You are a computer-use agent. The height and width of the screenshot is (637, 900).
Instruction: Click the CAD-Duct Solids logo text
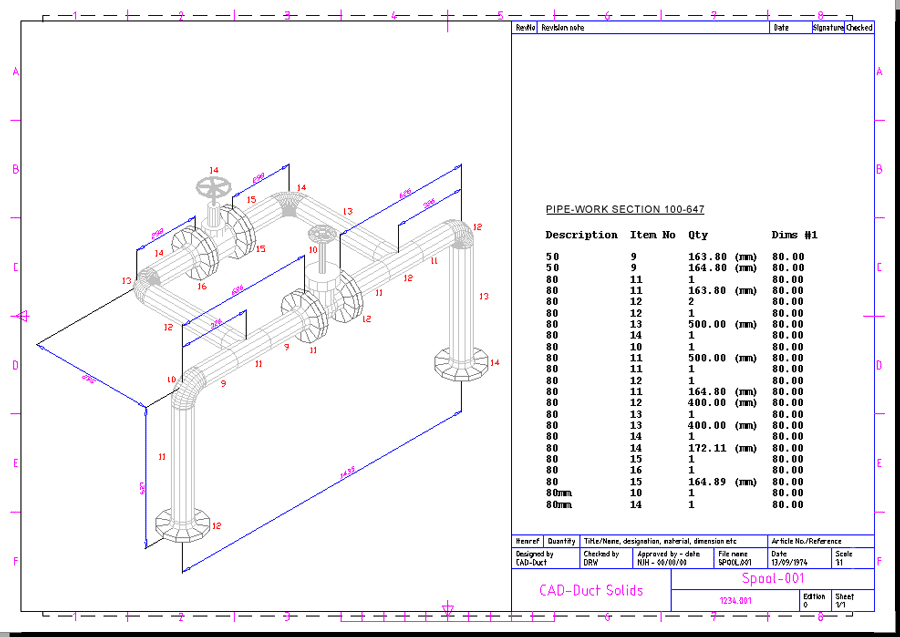click(591, 590)
